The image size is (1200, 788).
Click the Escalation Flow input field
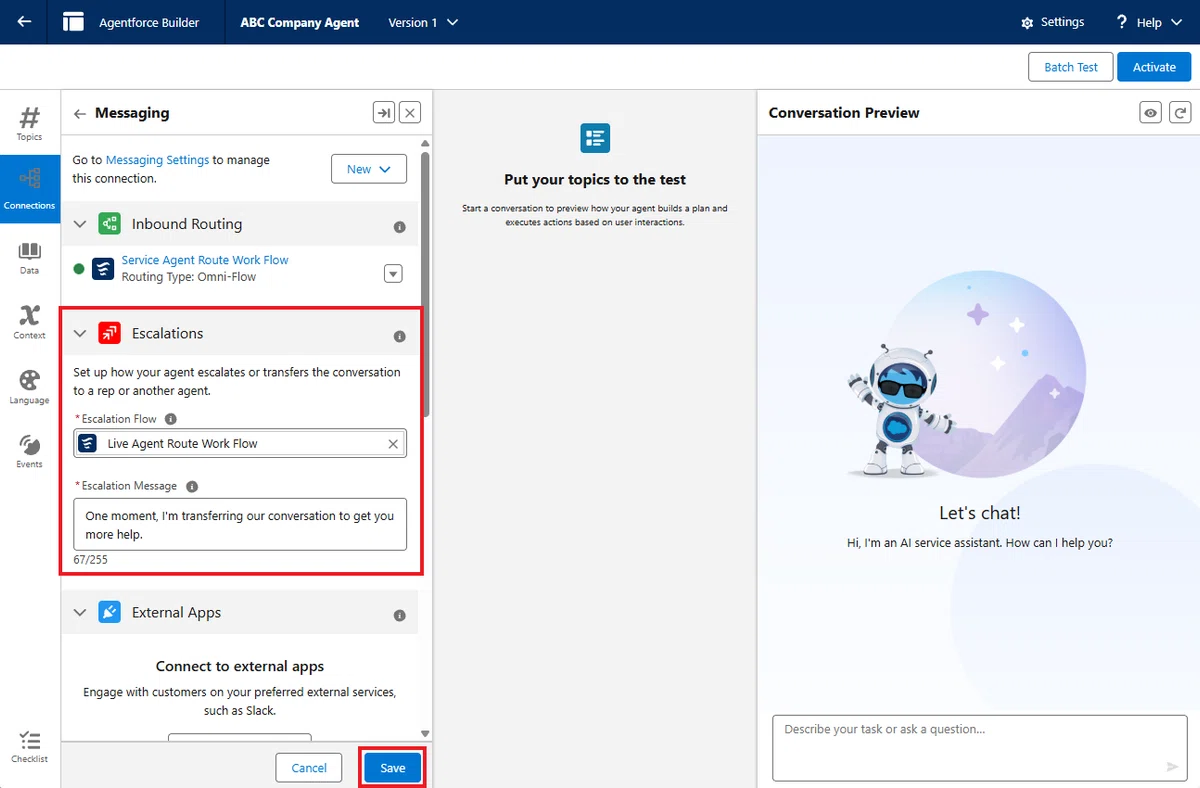click(x=240, y=443)
